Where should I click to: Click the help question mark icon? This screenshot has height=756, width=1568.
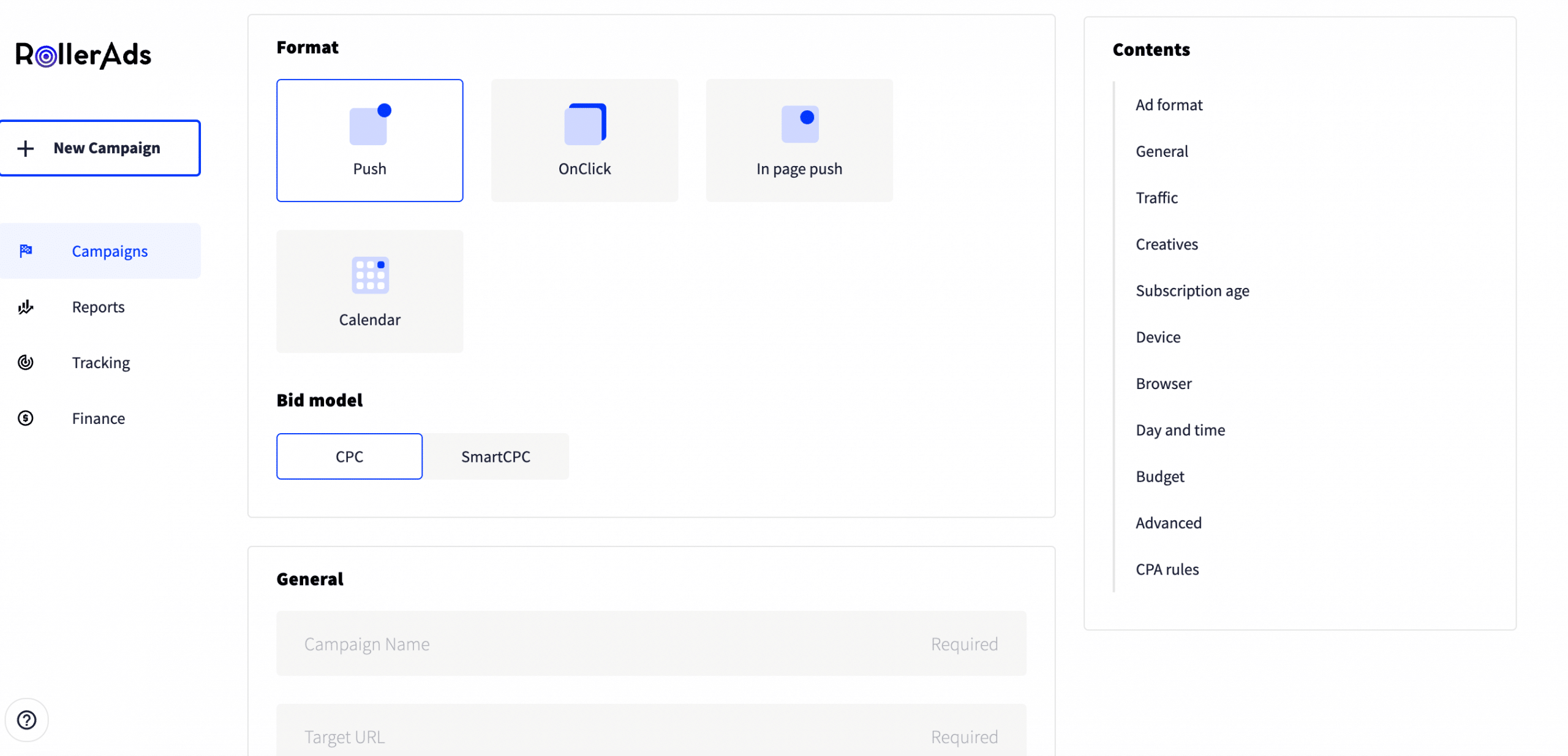(x=26, y=719)
